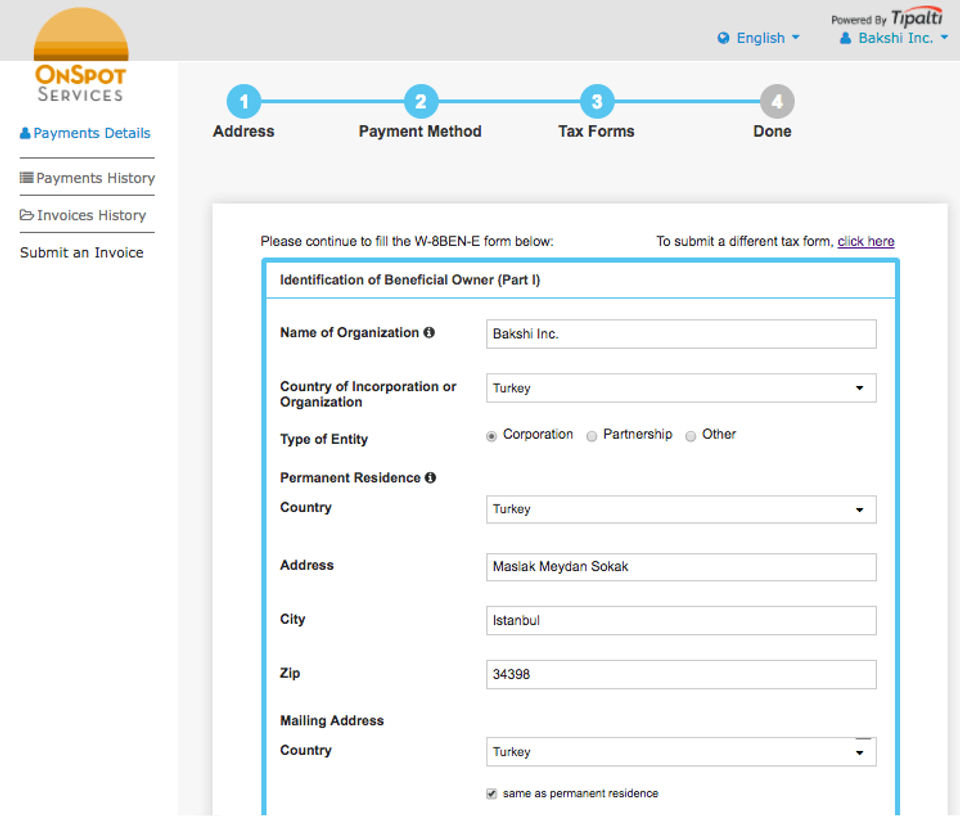
Task: Click the Address step label
Action: click(x=244, y=131)
